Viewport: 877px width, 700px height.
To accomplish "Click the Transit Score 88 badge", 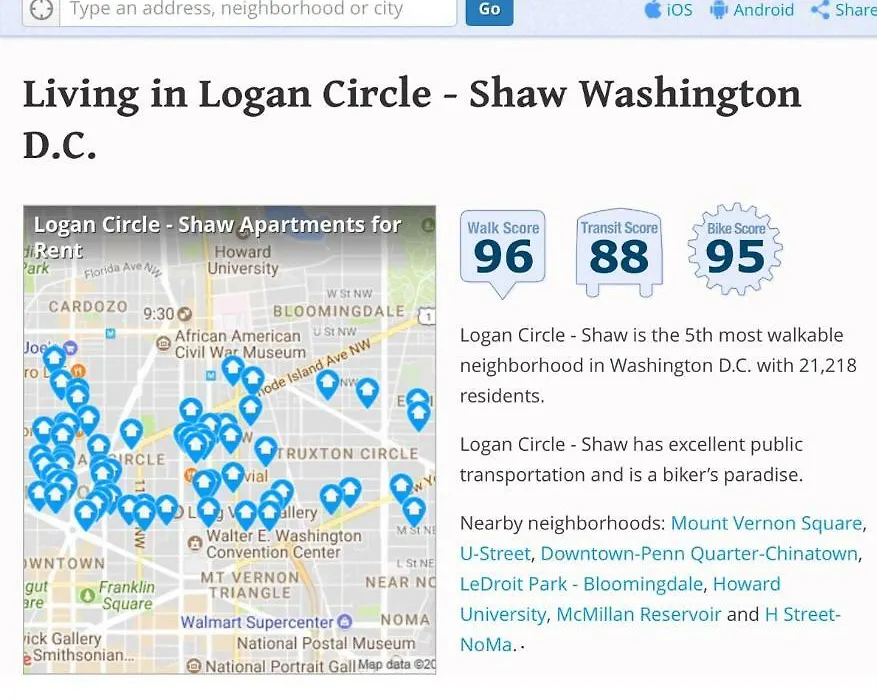I will [619, 253].
